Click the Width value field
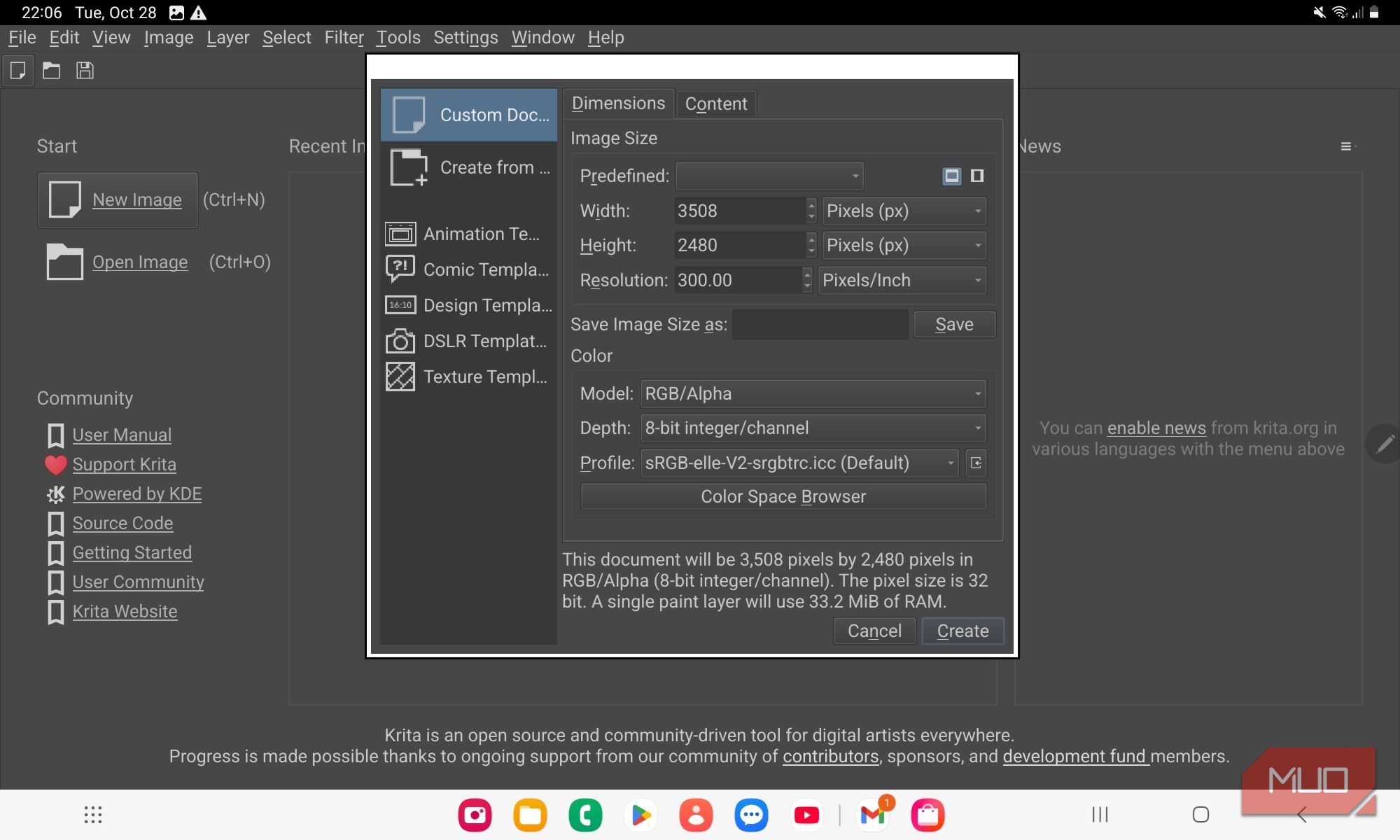 click(x=740, y=211)
